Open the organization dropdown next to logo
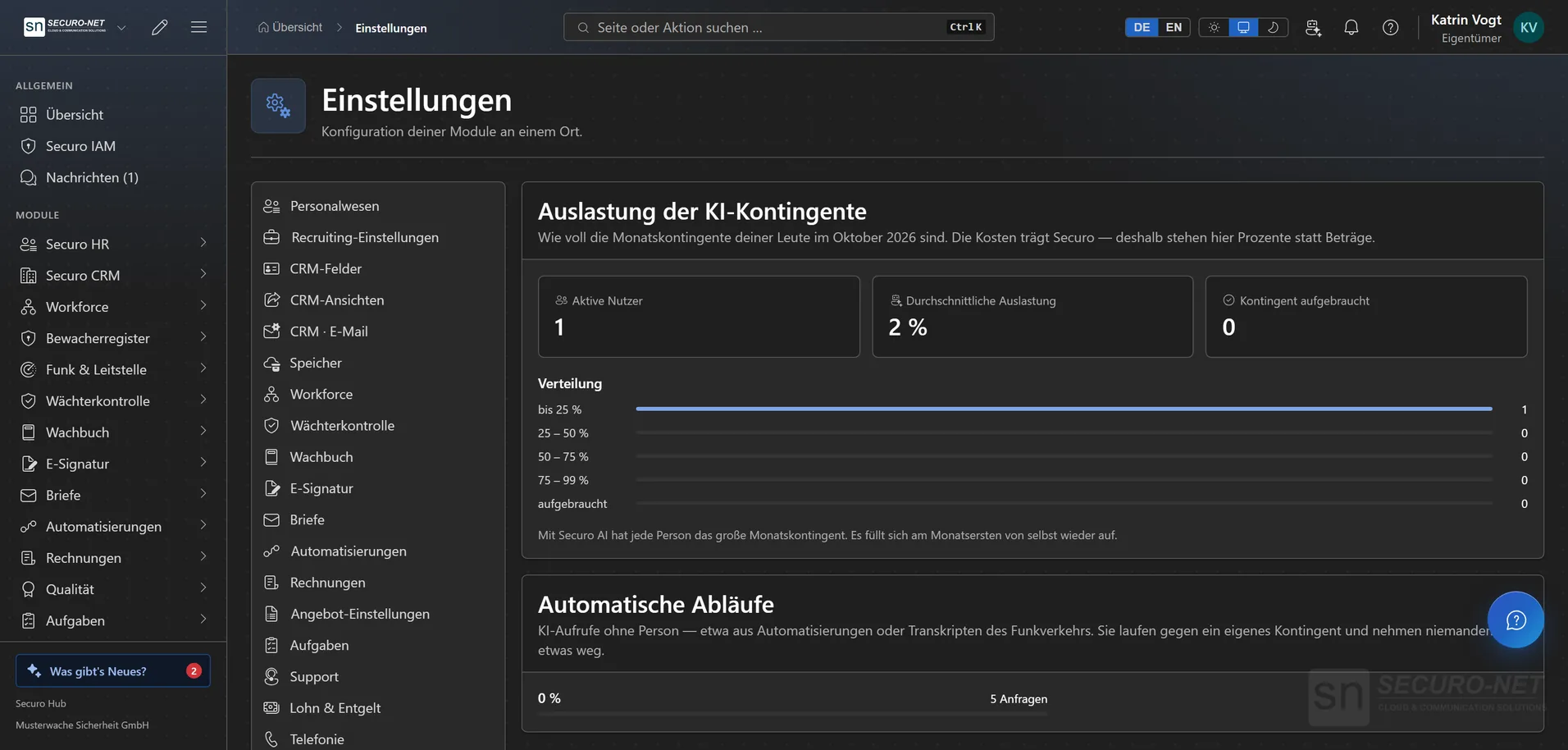This screenshot has height=750, width=1568. coord(121,27)
